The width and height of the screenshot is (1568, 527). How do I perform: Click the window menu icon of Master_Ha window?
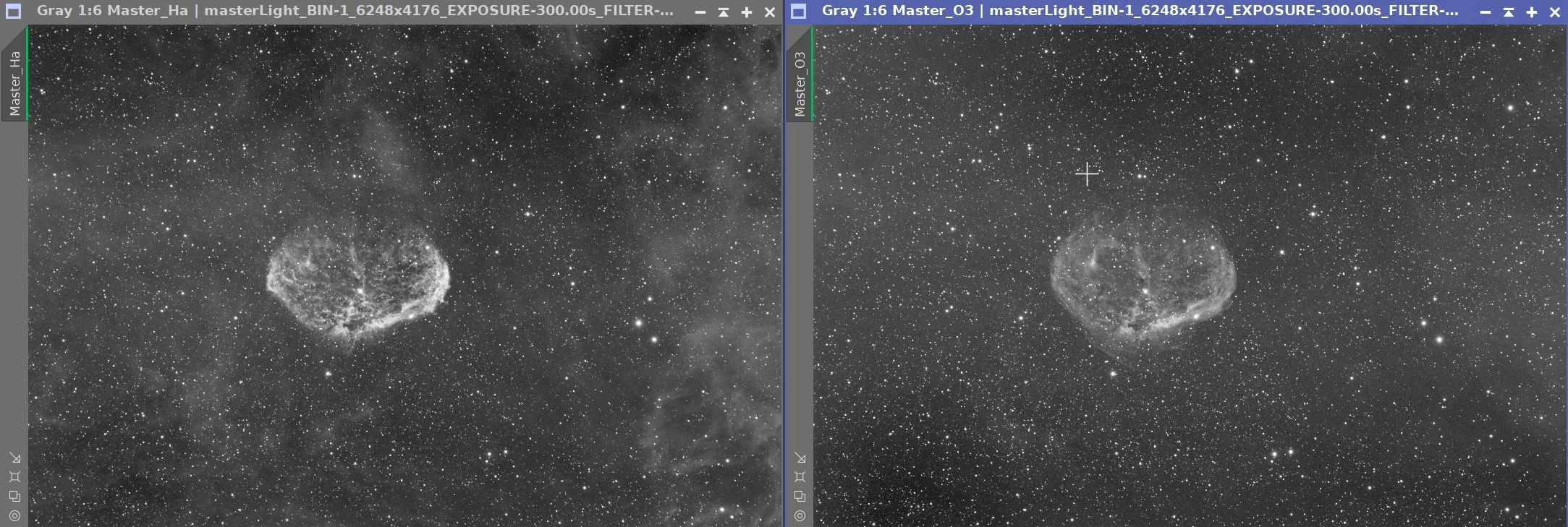pos(12,12)
